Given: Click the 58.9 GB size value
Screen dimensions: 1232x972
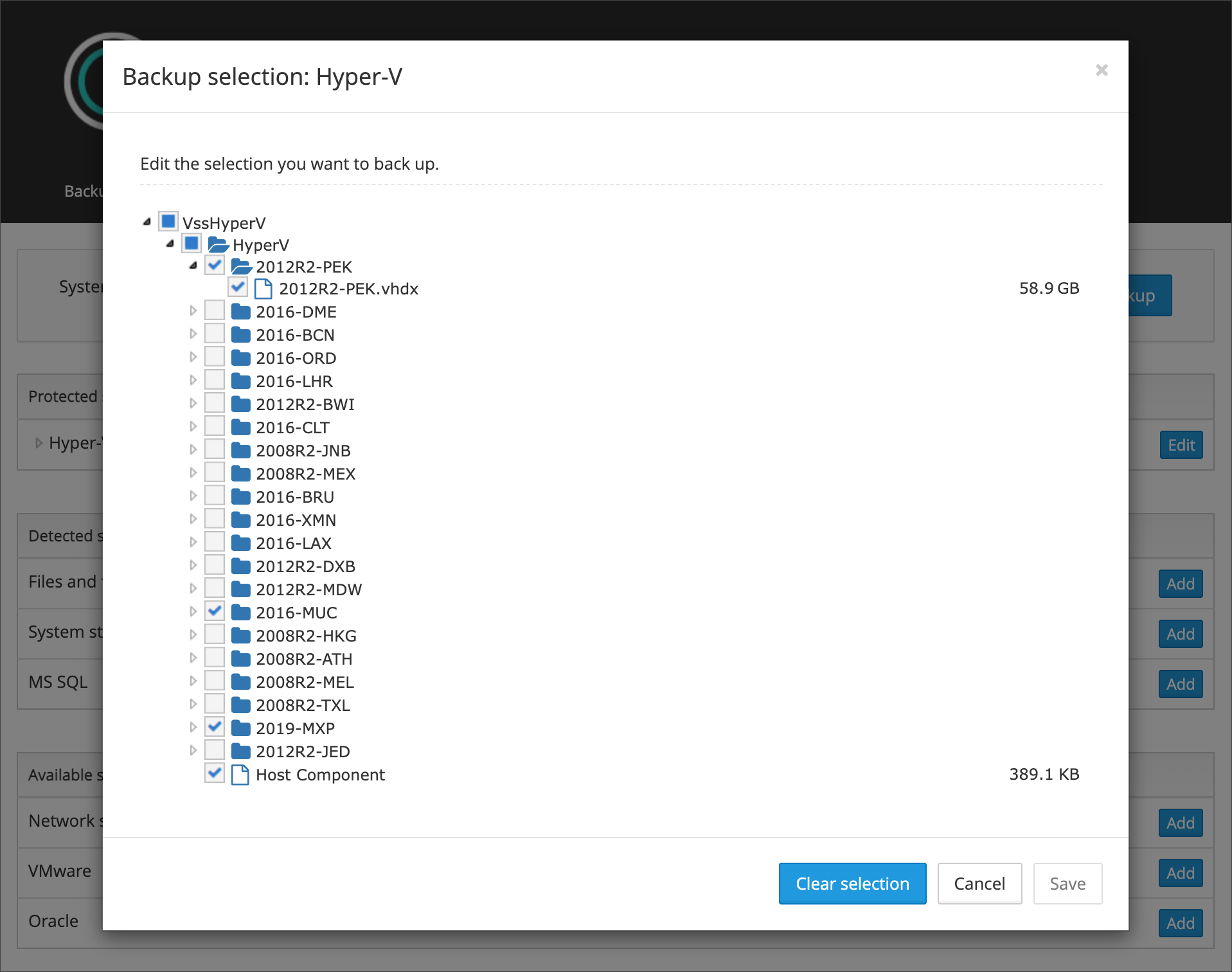Looking at the screenshot, I should tap(1049, 288).
